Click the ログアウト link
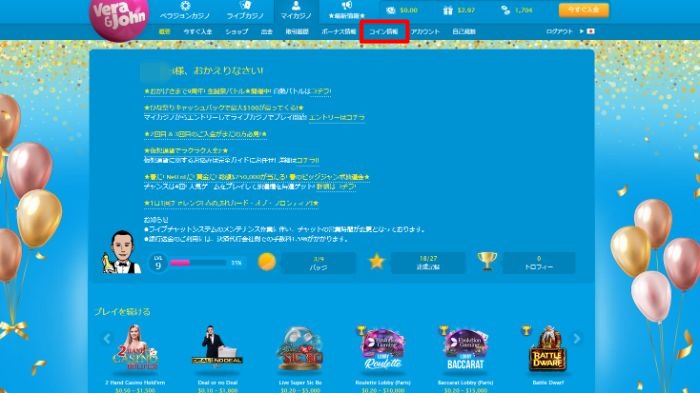Image resolution: width=700 pixels, height=393 pixels. click(559, 32)
